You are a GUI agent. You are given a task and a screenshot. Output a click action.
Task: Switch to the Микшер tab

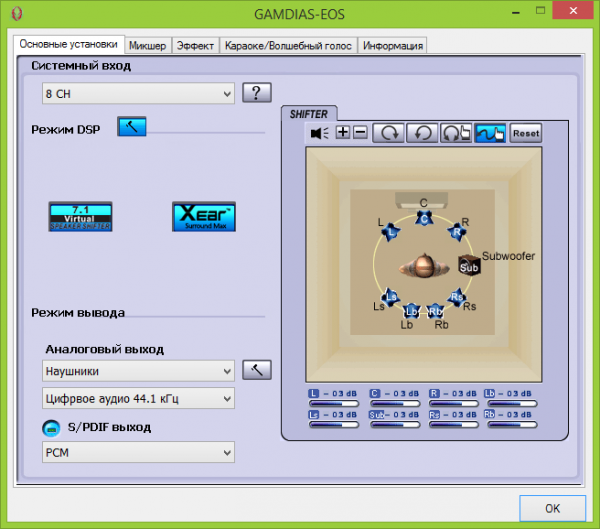tap(148, 46)
